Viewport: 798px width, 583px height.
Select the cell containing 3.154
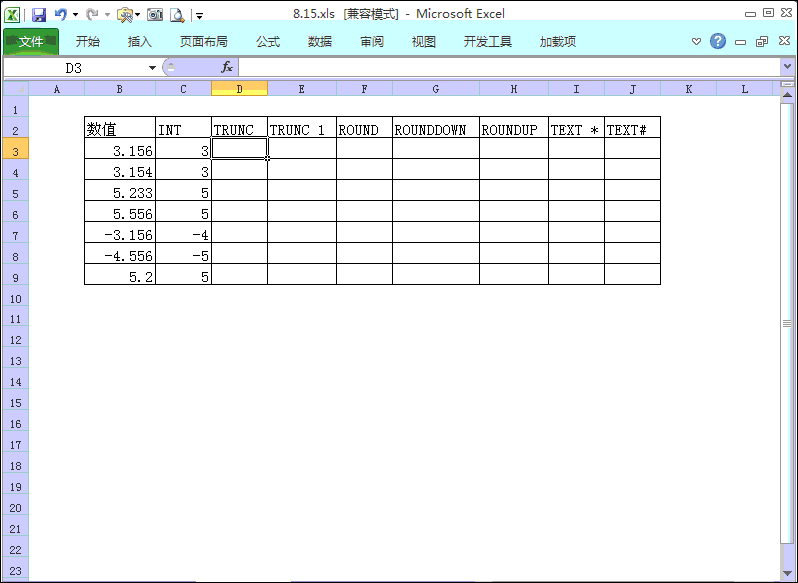click(120, 169)
